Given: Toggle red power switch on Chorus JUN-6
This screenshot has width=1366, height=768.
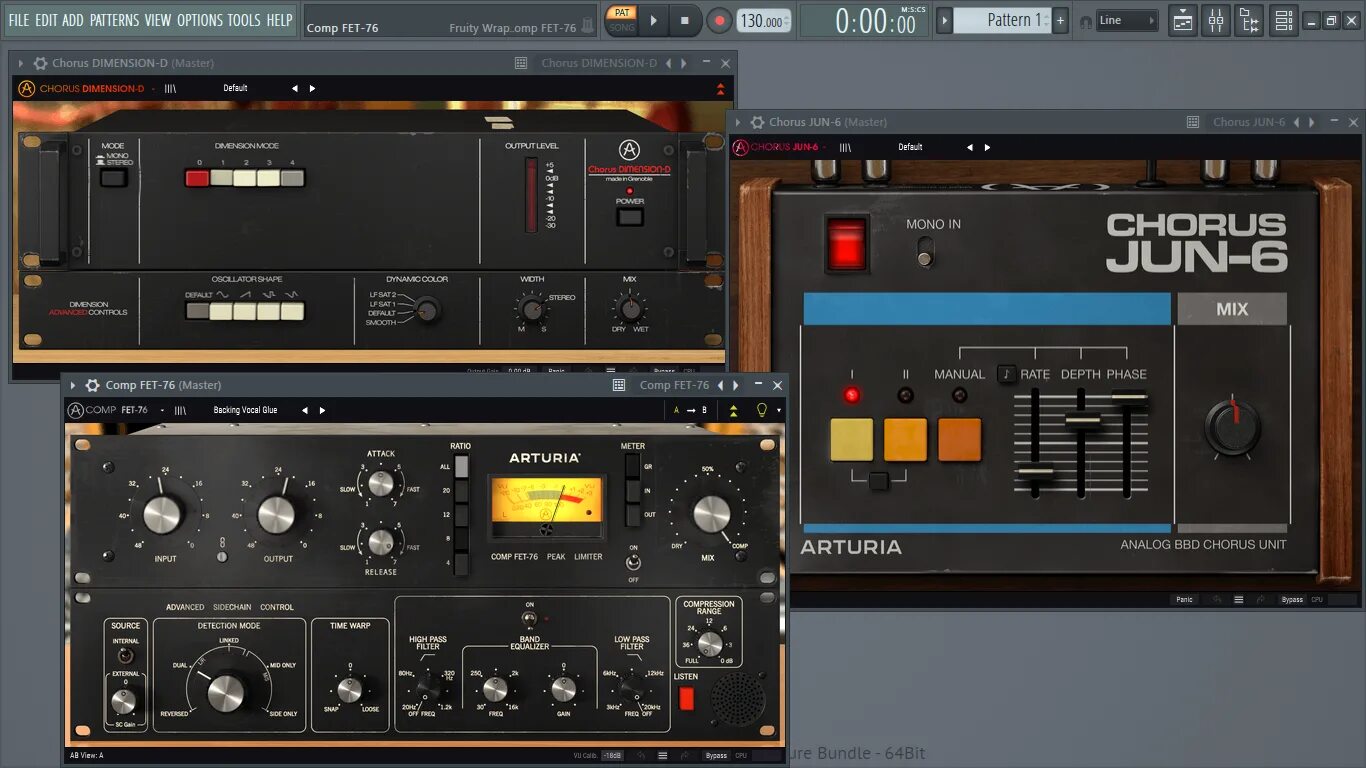Looking at the screenshot, I should point(846,243).
